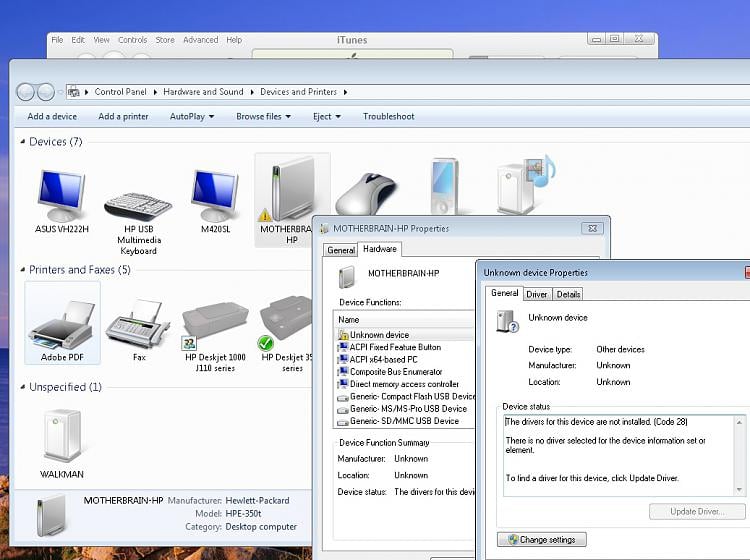
Task: Click the Update Driver button
Action: pyautogui.click(x=697, y=511)
